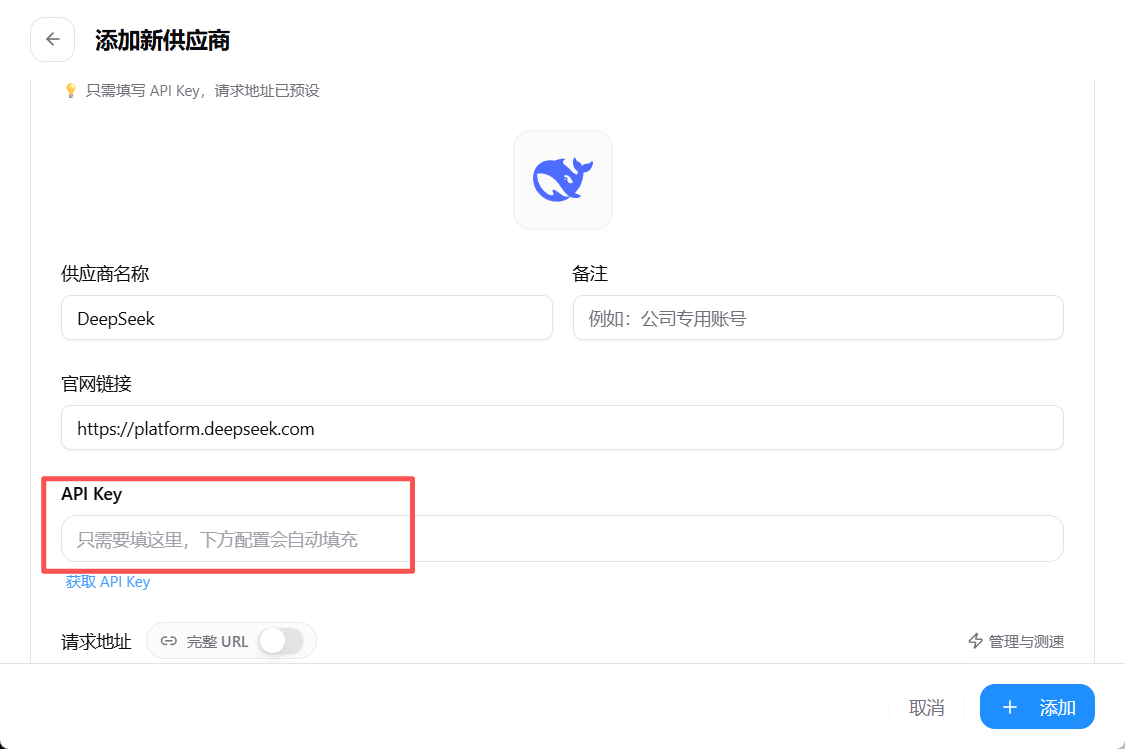
Task: Toggle the 完整 URL switch
Action: [x=281, y=641]
